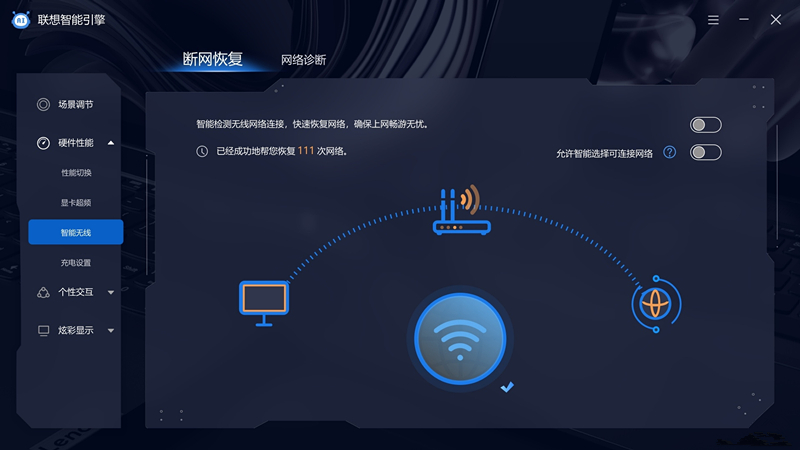Screen dimensions: 800x450
Task: Open 性能切换 in the sidebar
Action: (x=76, y=173)
